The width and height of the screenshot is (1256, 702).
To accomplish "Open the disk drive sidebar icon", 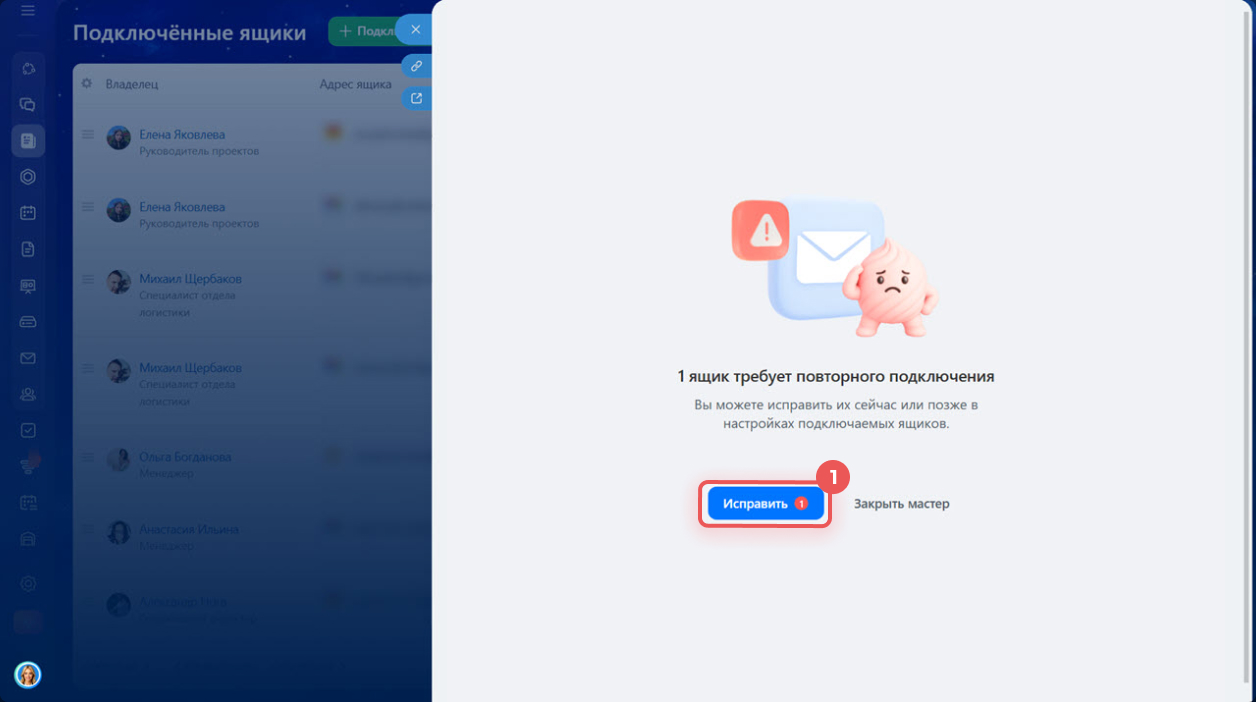I will pyautogui.click(x=28, y=322).
